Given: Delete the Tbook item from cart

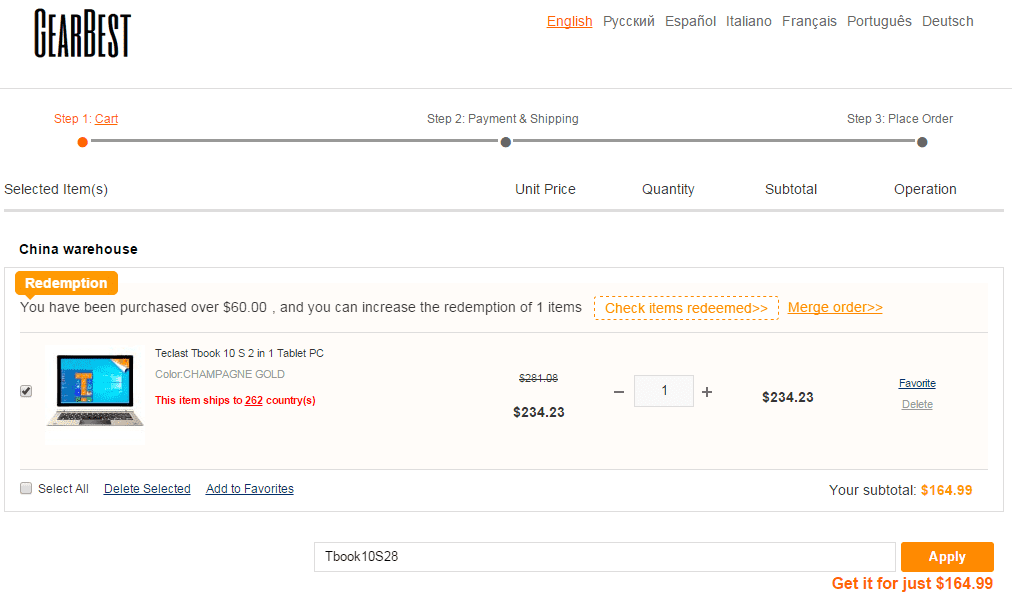Looking at the screenshot, I should click(x=917, y=405).
